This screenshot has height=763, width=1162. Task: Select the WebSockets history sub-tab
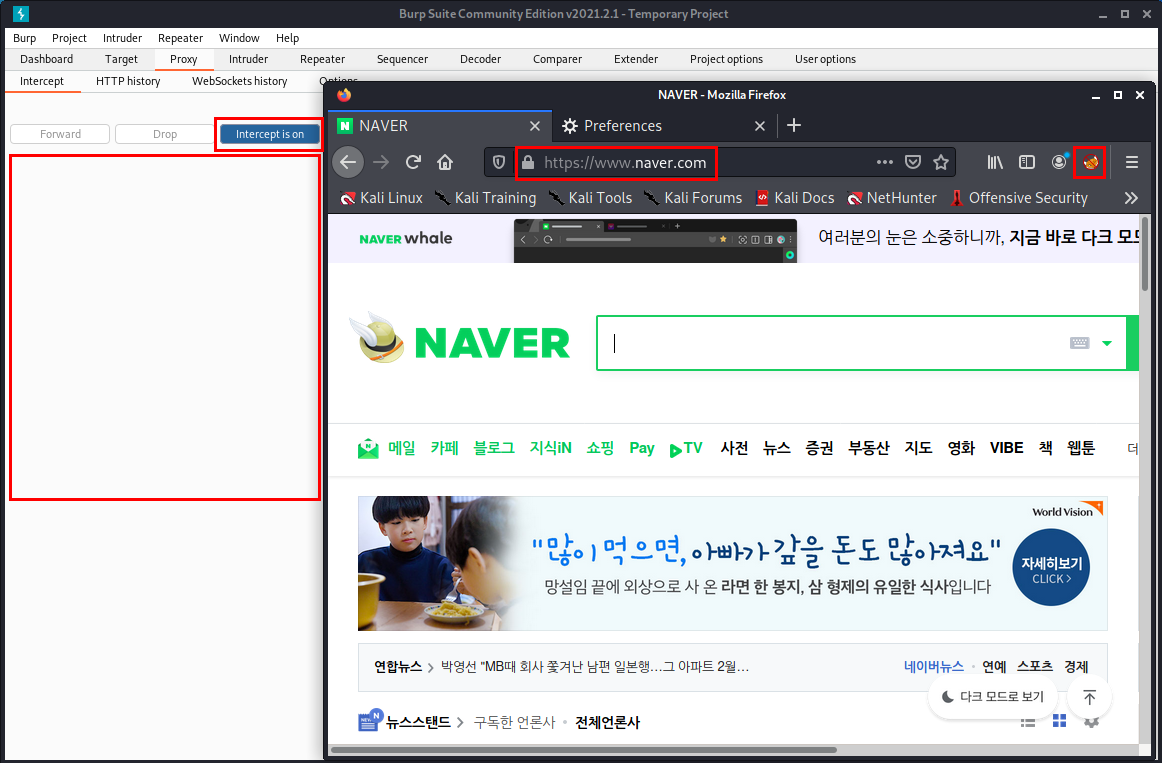[x=239, y=81]
